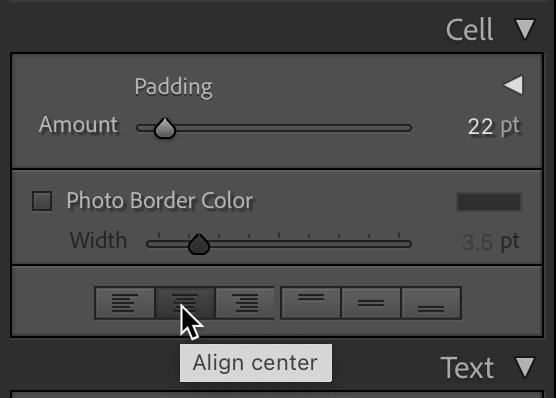This screenshot has height=398, width=556.
Task: Click the Cell panel header label
Action: [x=469, y=30]
